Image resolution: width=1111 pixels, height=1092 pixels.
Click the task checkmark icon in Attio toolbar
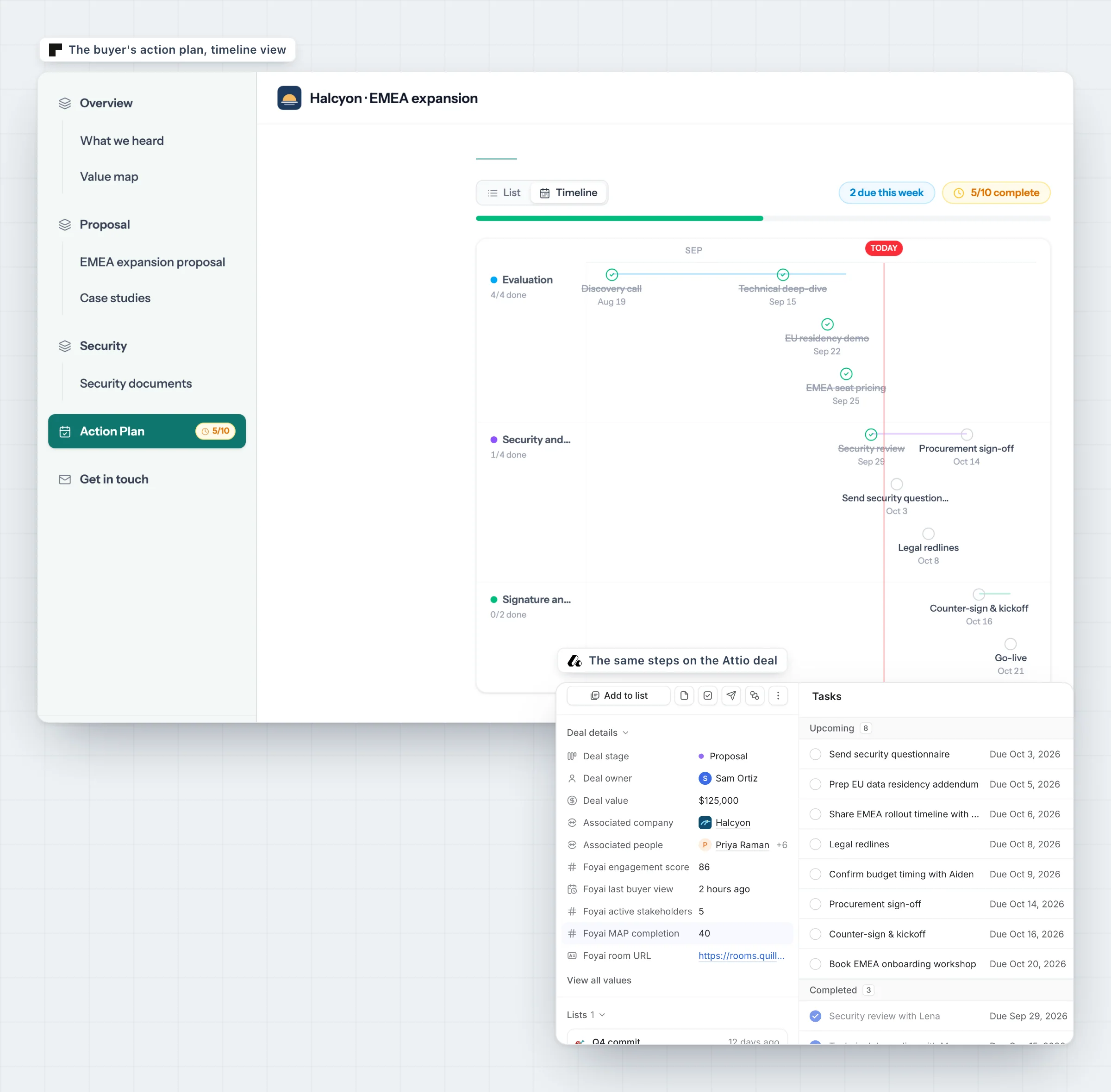tap(708, 696)
